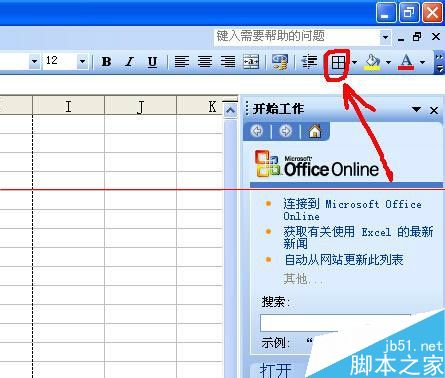Open fill color dropdown arrow
The width and height of the screenshot is (445, 378).
pyautogui.click(x=388, y=62)
